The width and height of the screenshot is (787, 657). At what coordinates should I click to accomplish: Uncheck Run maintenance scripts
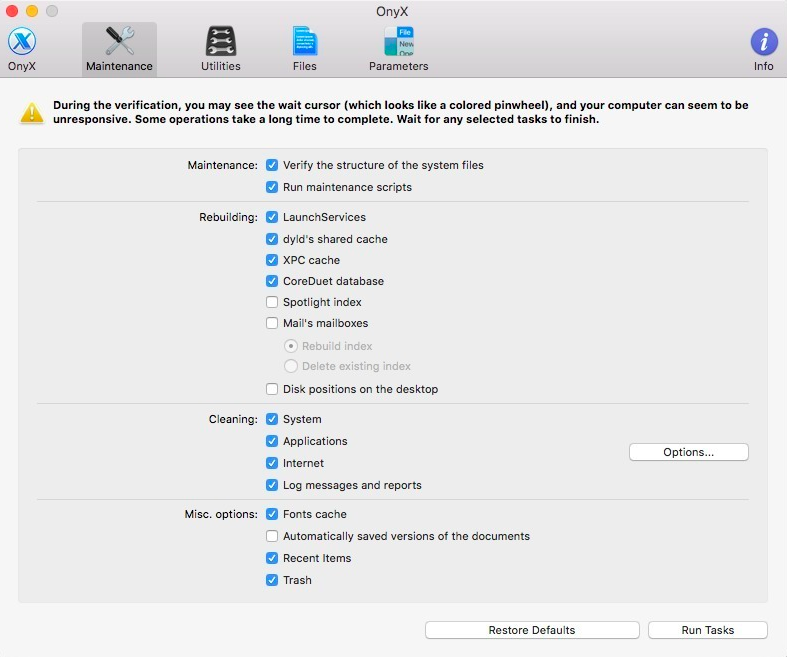pyautogui.click(x=272, y=187)
